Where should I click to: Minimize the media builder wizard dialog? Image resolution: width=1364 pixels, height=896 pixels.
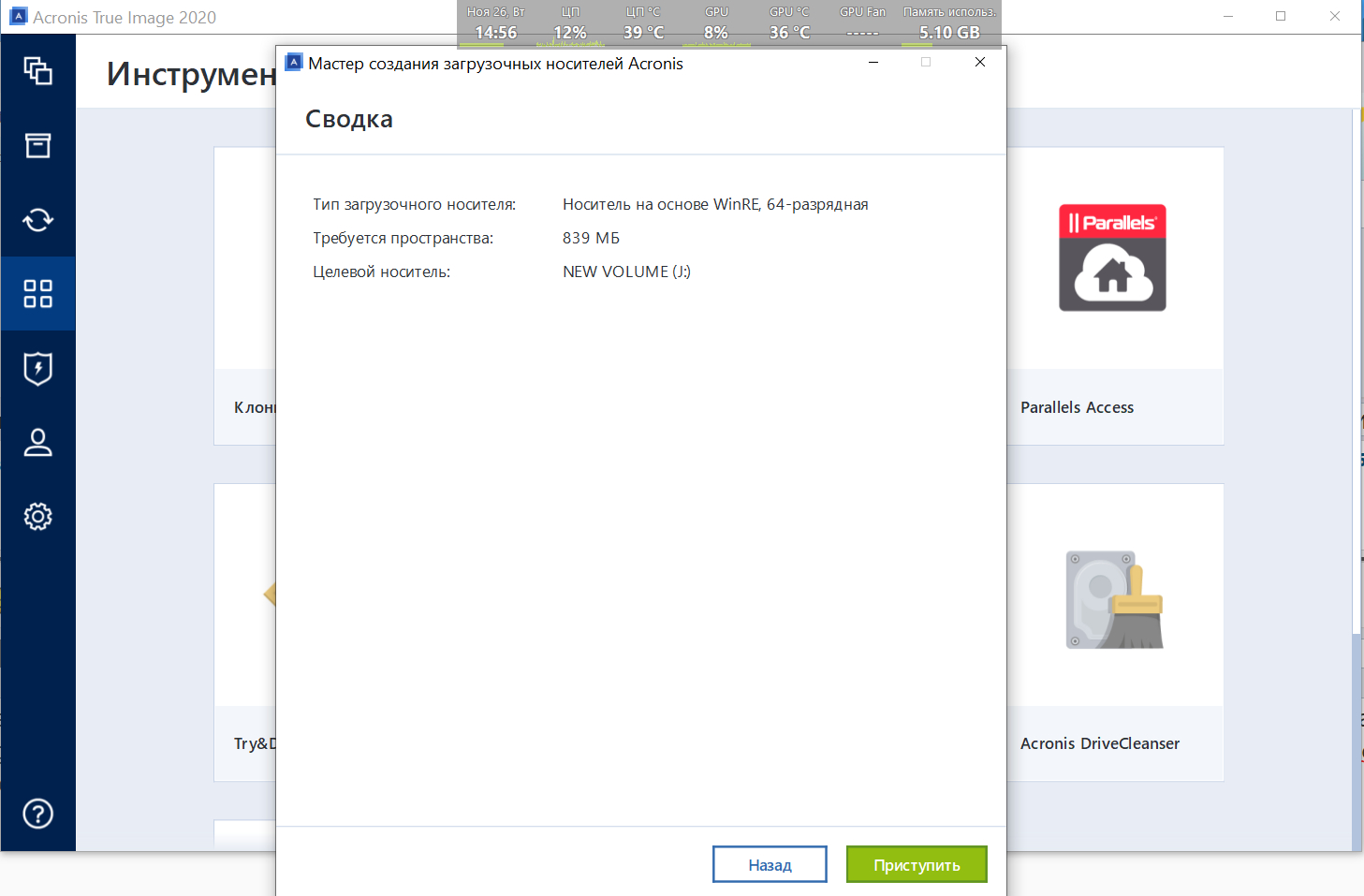pyautogui.click(x=873, y=62)
